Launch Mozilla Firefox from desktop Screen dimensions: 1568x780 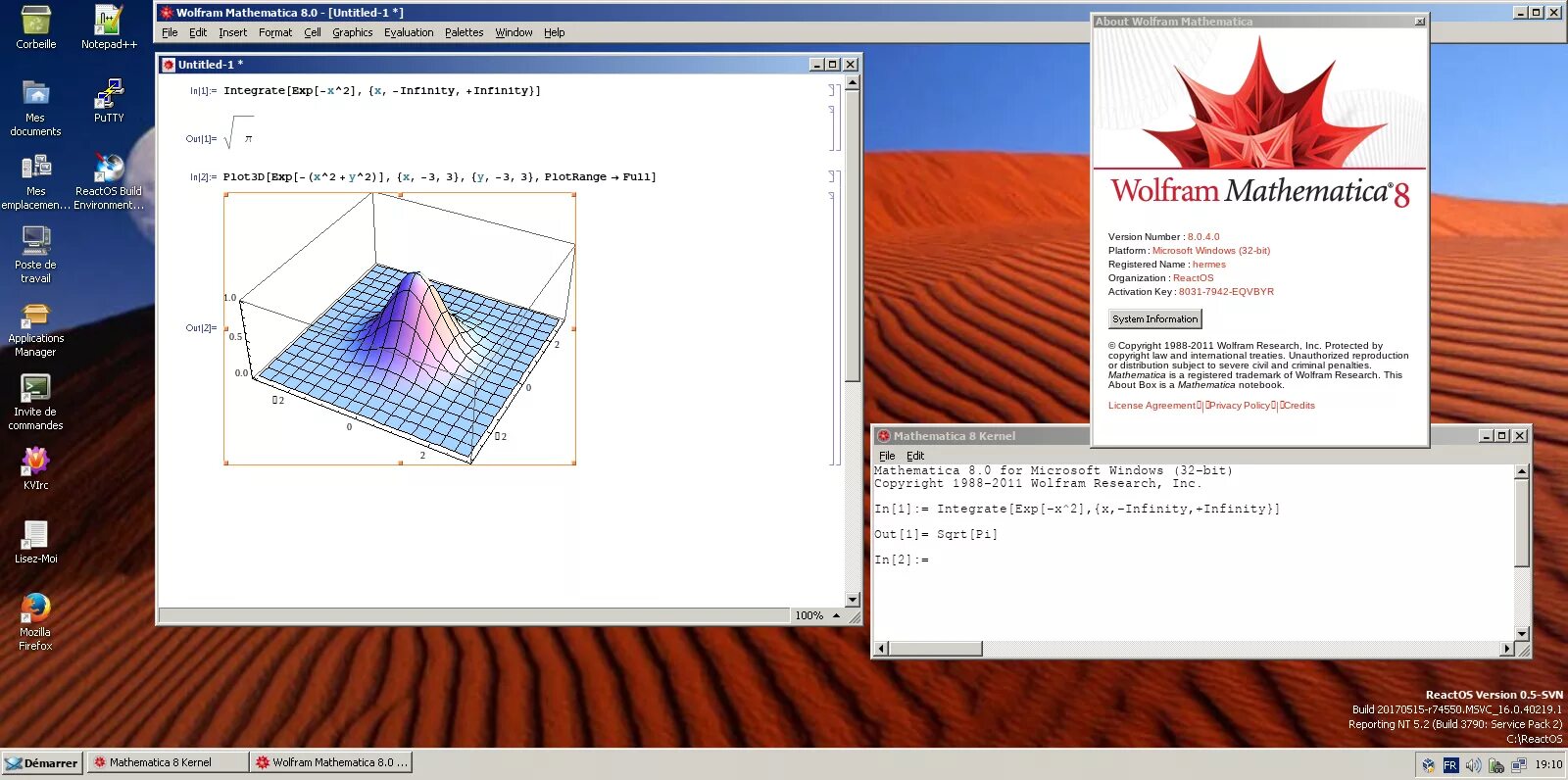35,622
